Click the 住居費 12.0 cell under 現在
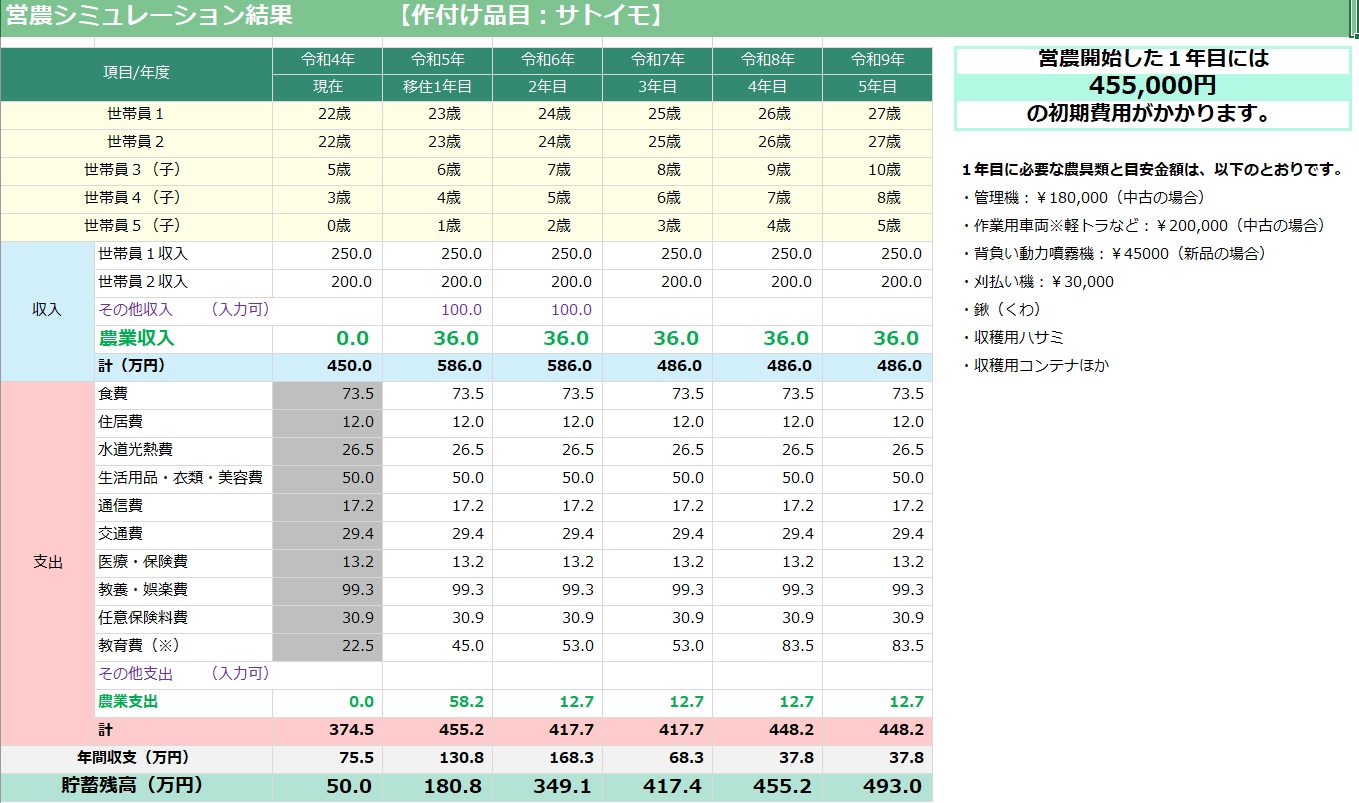 point(327,422)
